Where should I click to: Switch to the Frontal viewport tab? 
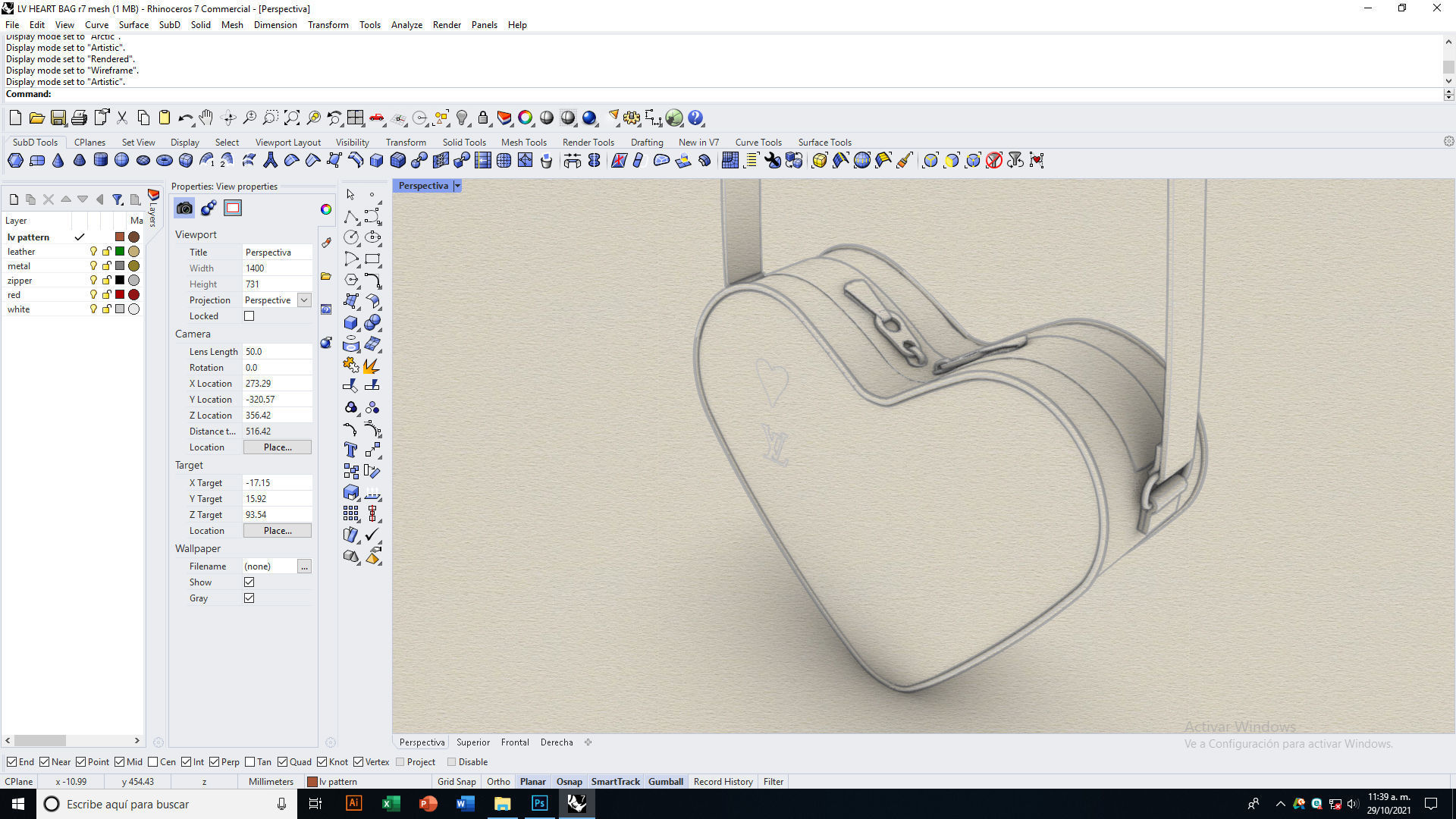pos(515,742)
